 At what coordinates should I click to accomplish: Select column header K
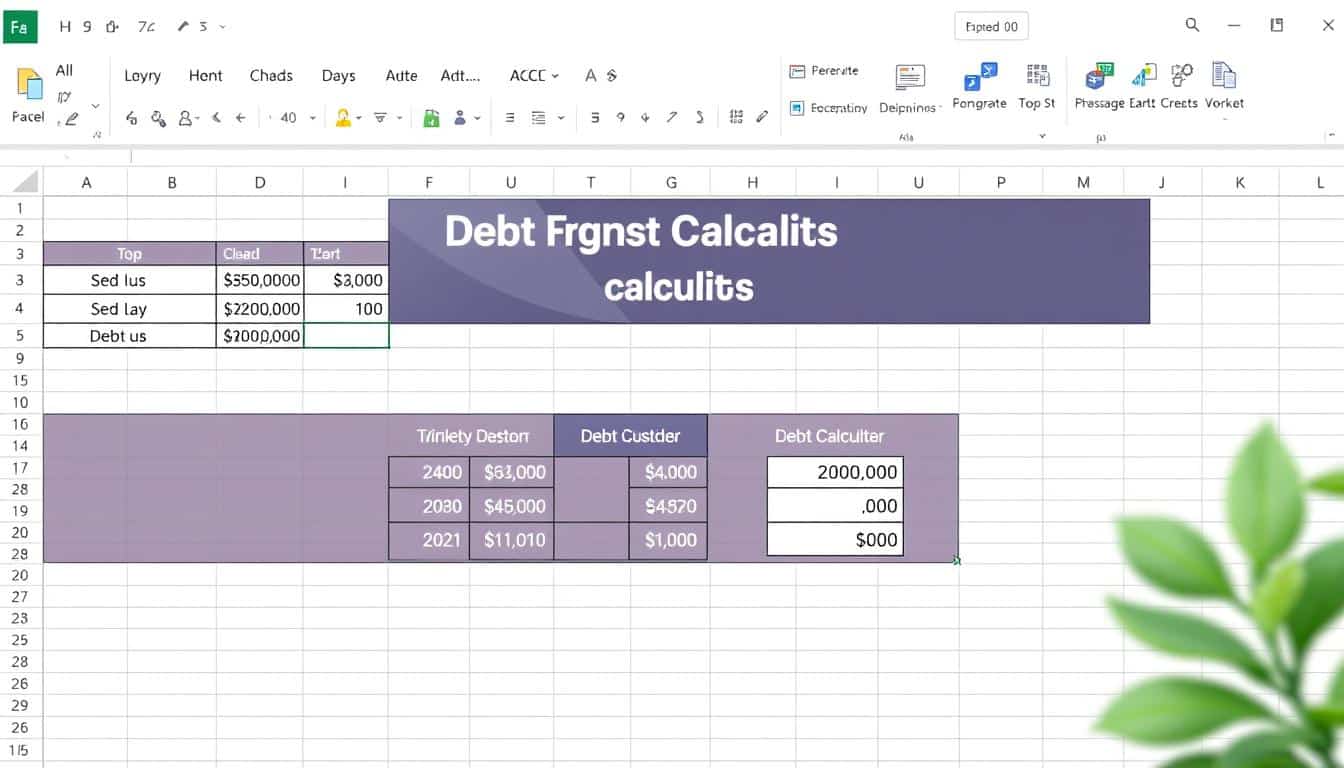(1240, 182)
